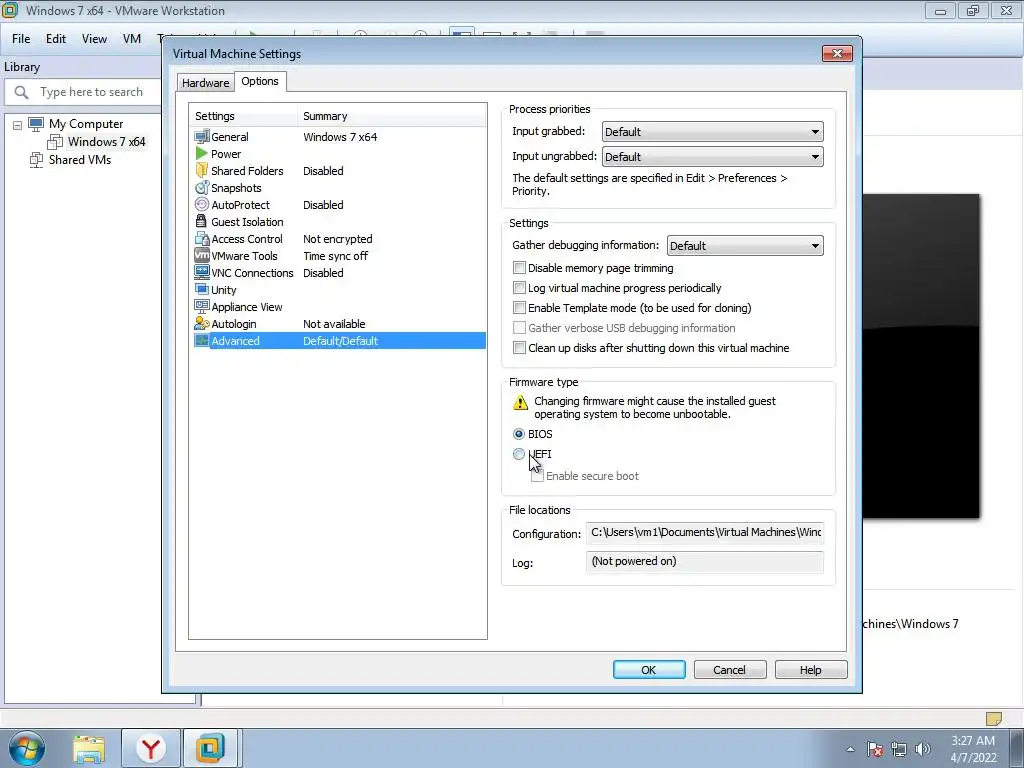Click the Appliance View icon
The width and height of the screenshot is (1024, 768).
pyautogui.click(x=202, y=306)
